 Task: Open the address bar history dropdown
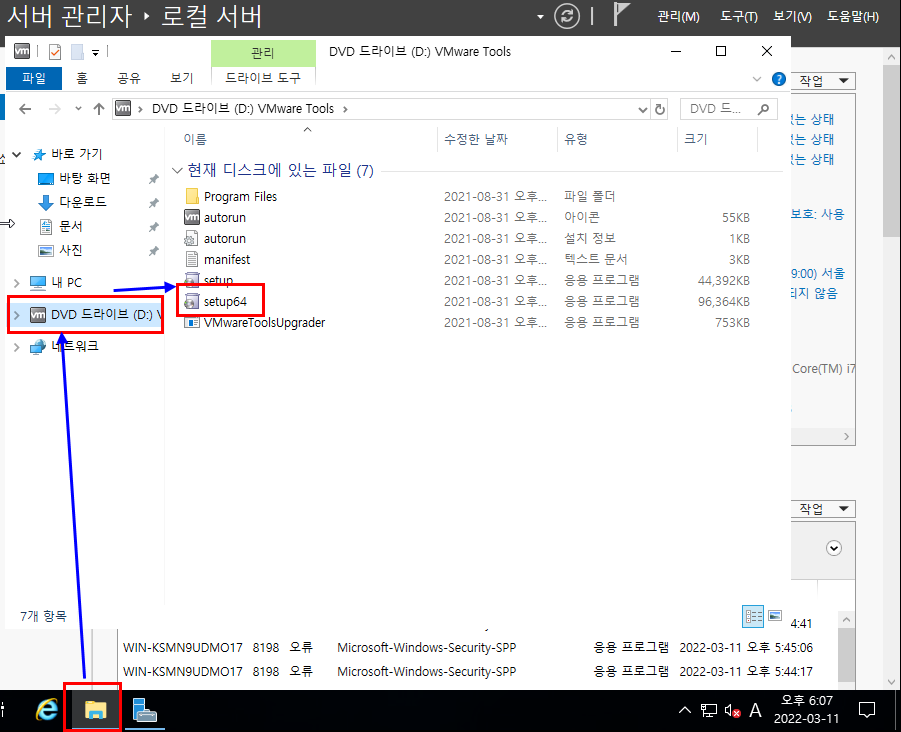point(642,109)
